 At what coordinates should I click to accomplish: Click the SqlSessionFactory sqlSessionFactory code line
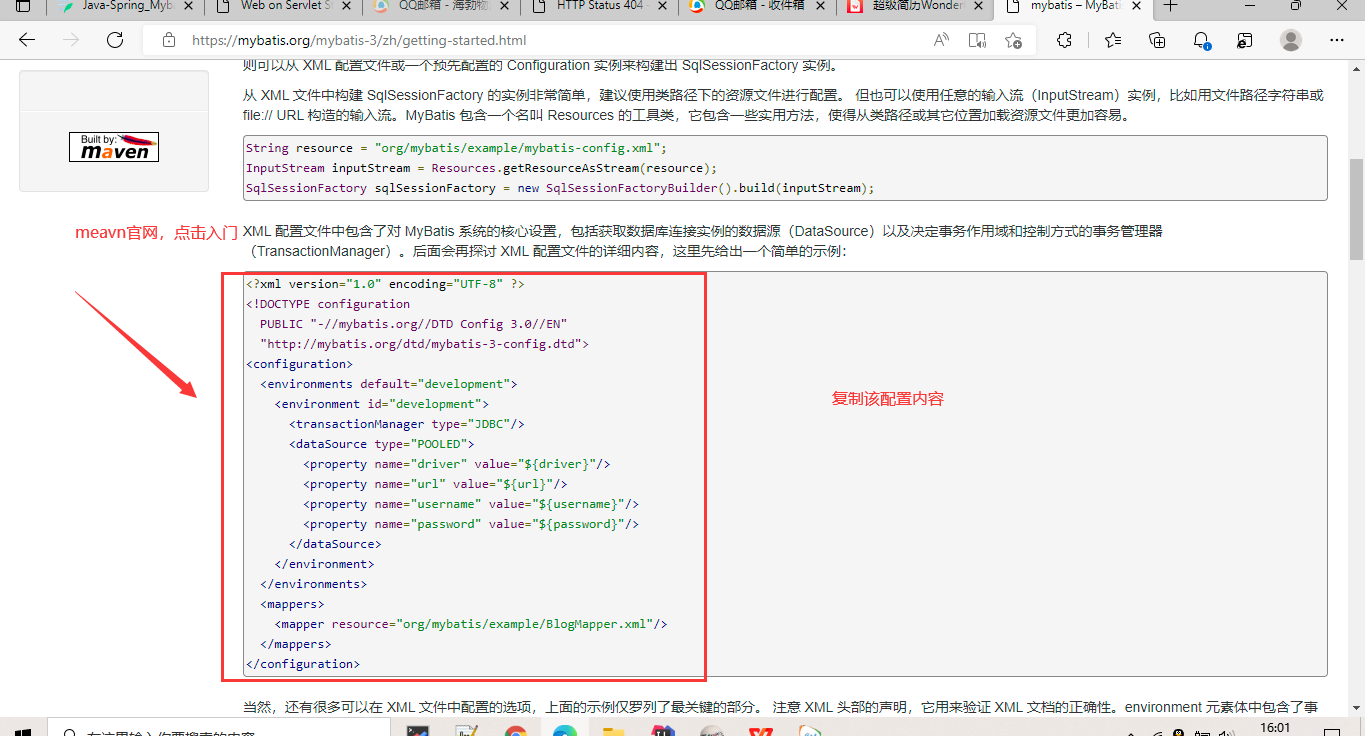point(560,188)
